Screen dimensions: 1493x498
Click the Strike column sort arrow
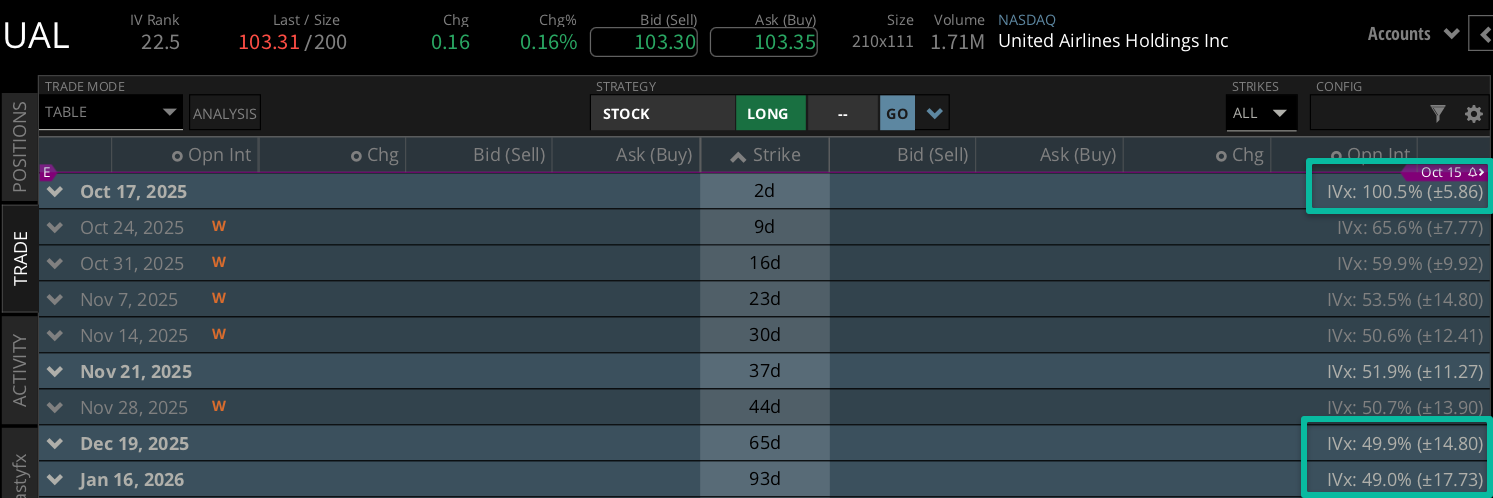pyautogui.click(x=738, y=156)
